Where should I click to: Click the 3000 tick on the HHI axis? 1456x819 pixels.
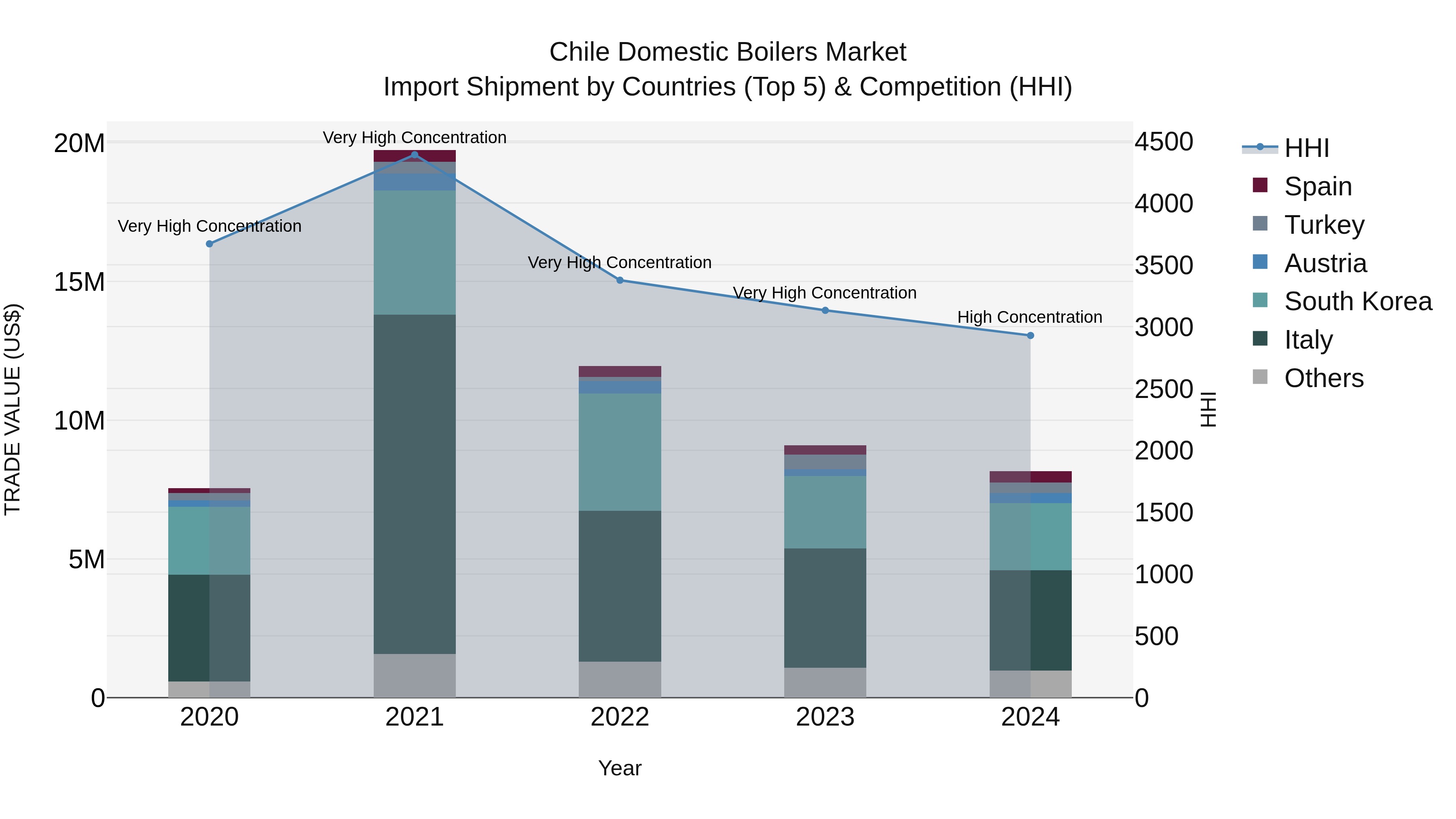click(1164, 327)
